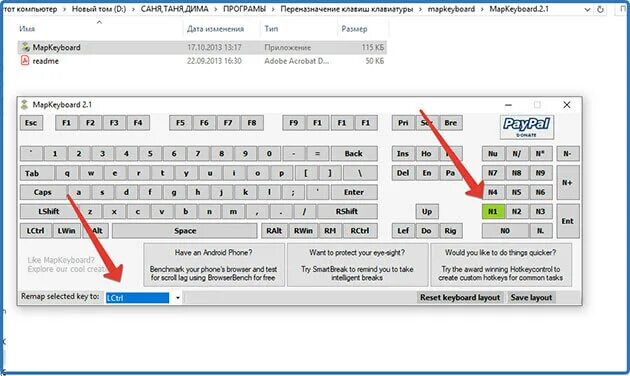Screen dimensions: 630x376
Task: Select the N0 numpad key
Action: pyautogui.click(x=505, y=231)
